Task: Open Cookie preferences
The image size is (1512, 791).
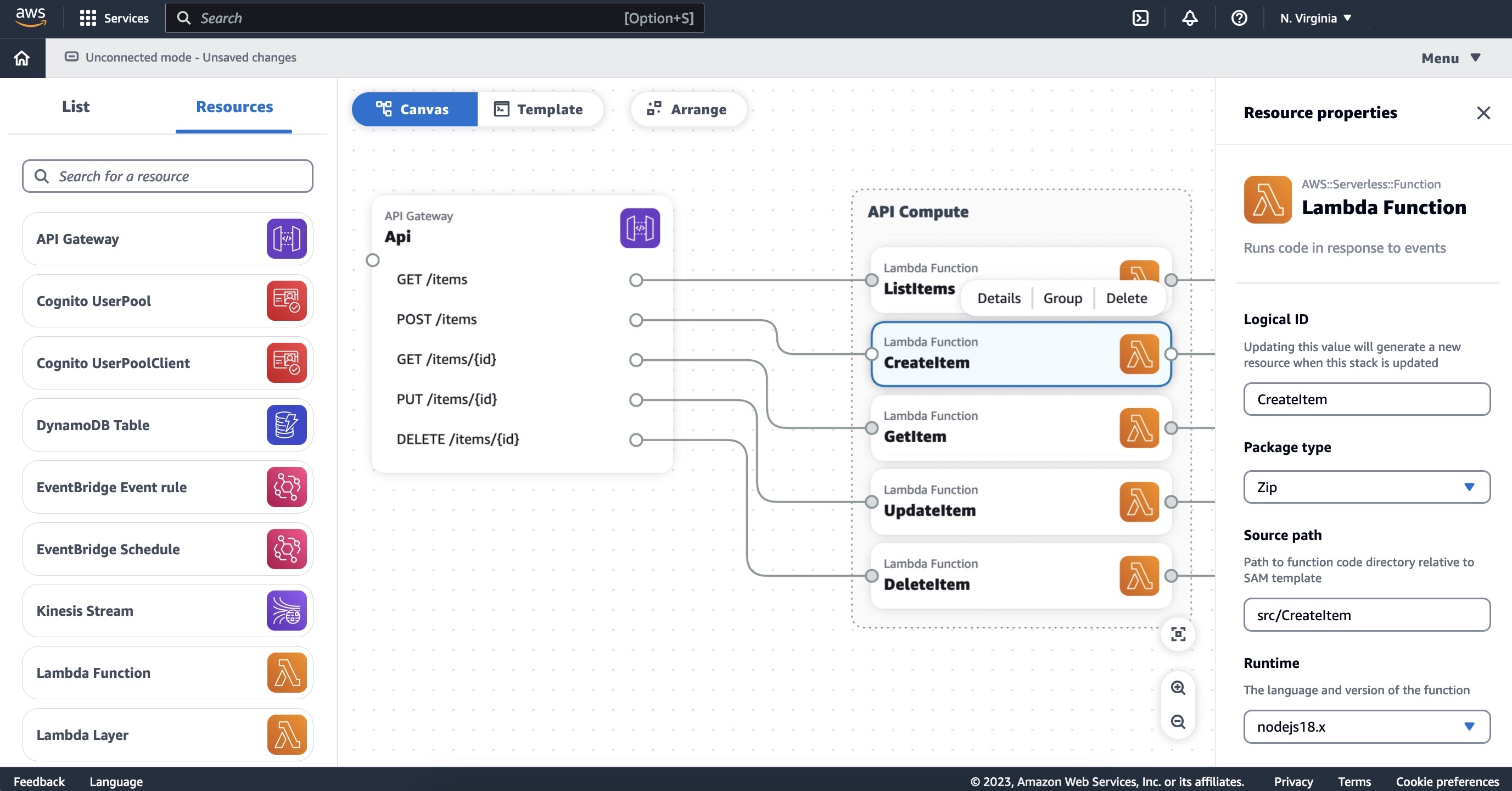Action: tap(1447, 782)
